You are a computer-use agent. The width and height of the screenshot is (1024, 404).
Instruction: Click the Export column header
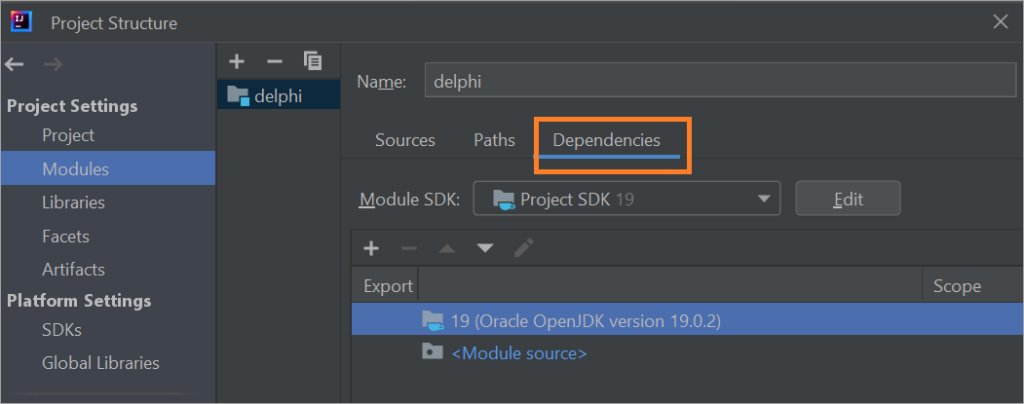tap(389, 286)
